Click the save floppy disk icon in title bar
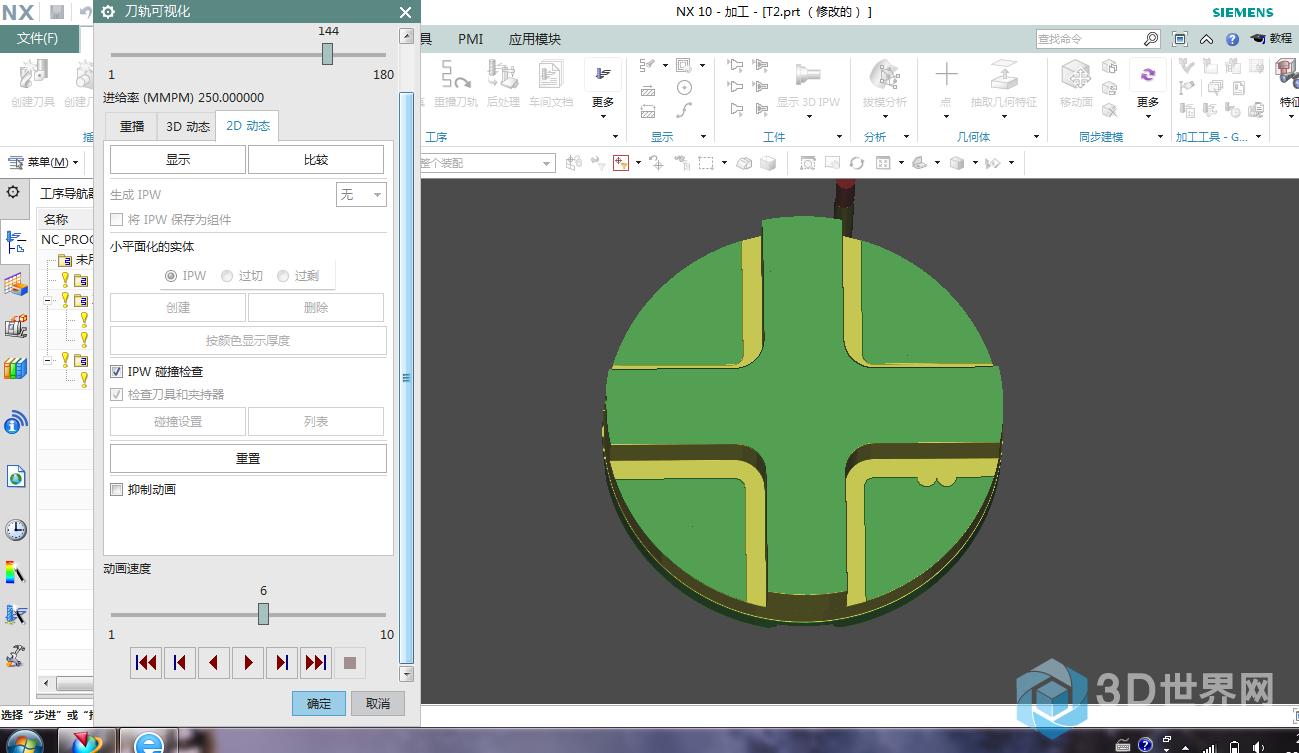Screen dimensions: 1299x753 click(x=57, y=12)
